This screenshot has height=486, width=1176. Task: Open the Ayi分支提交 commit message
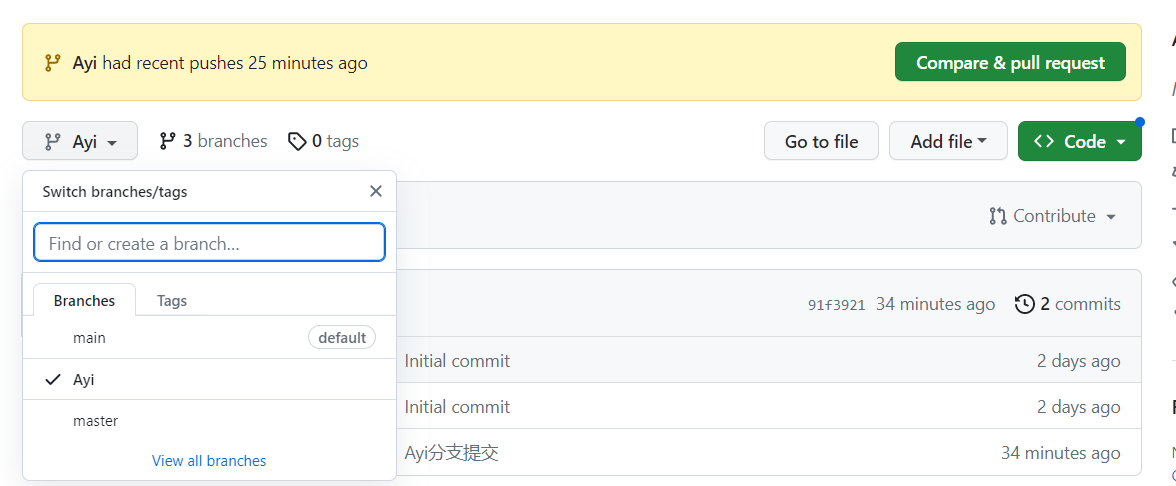point(451,453)
